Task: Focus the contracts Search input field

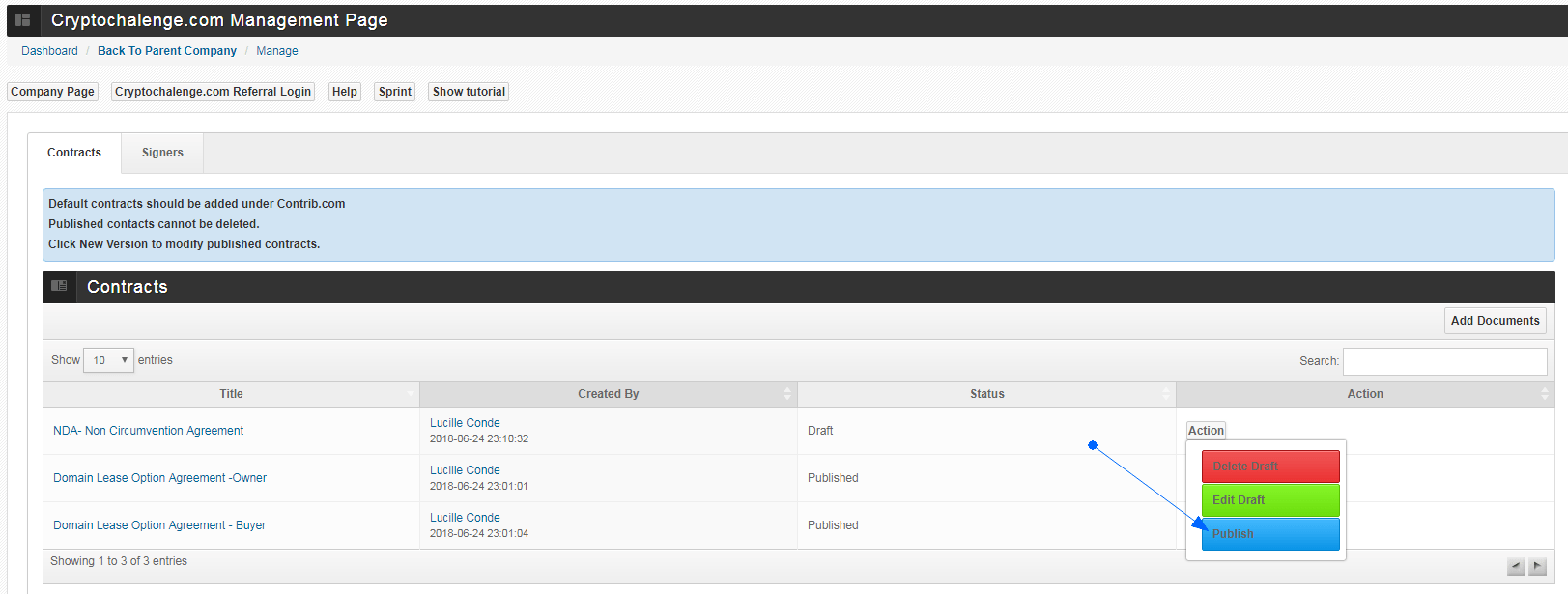Action: coord(1444,361)
